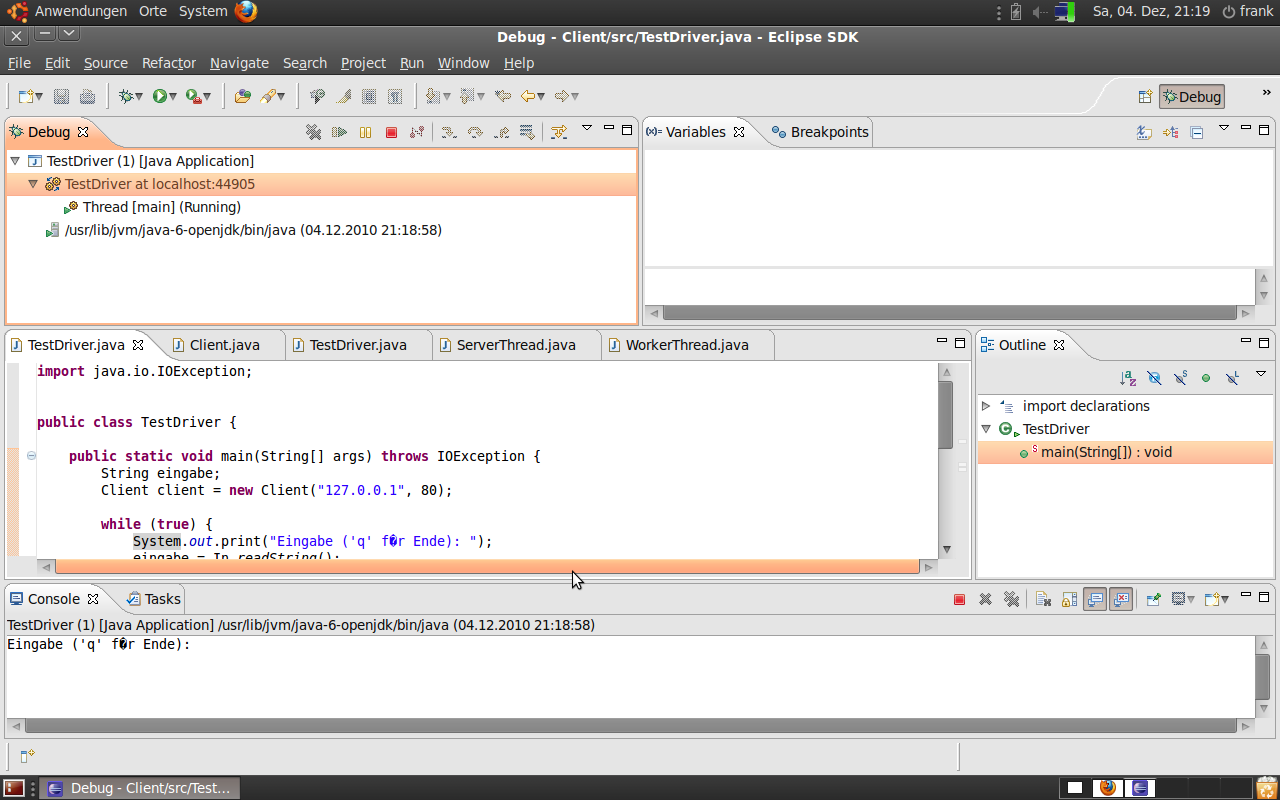The width and height of the screenshot is (1280, 800).
Task: Click the Step Into icon in Debug view
Action: tap(449, 131)
